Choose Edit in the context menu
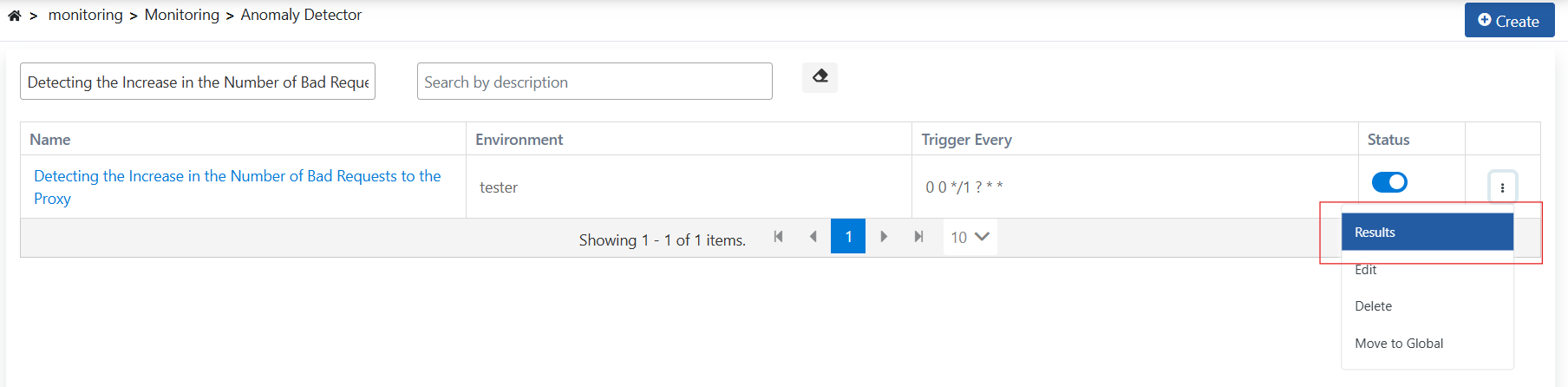 pyautogui.click(x=1366, y=270)
